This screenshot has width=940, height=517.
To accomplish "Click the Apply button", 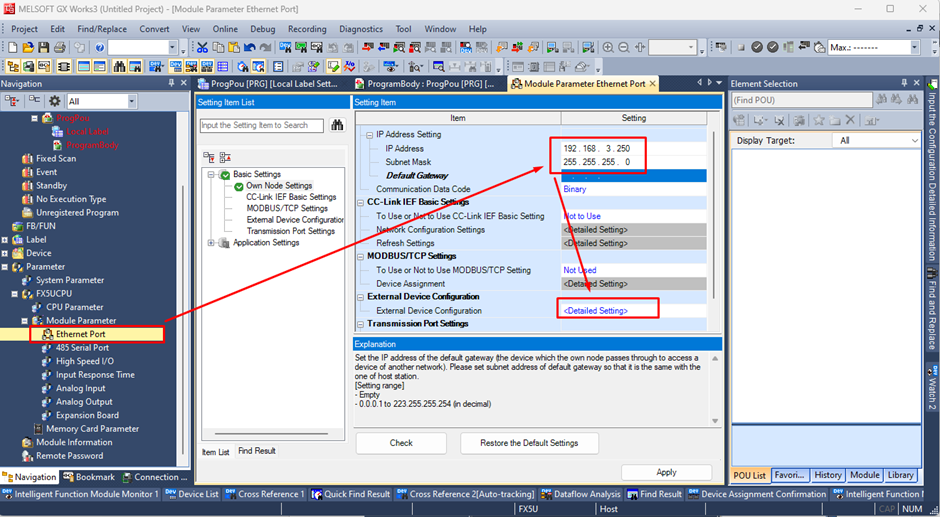I will tap(666, 473).
